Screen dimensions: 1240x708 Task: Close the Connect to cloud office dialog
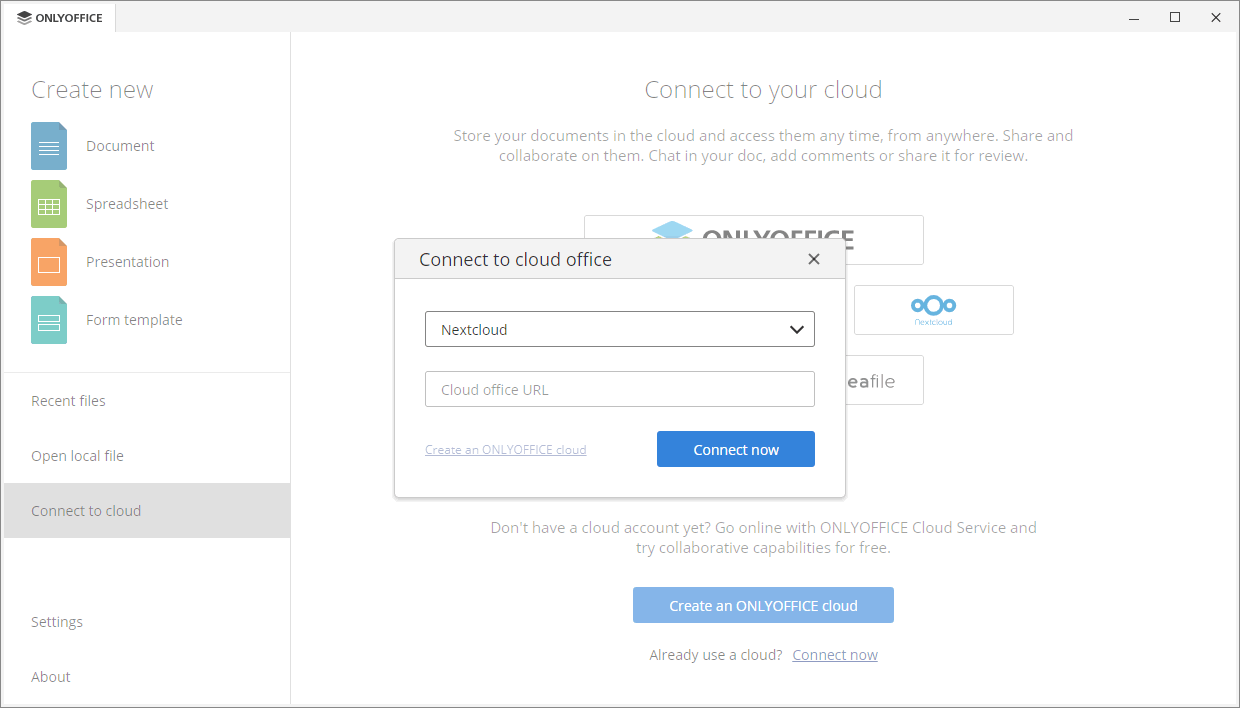coord(814,259)
